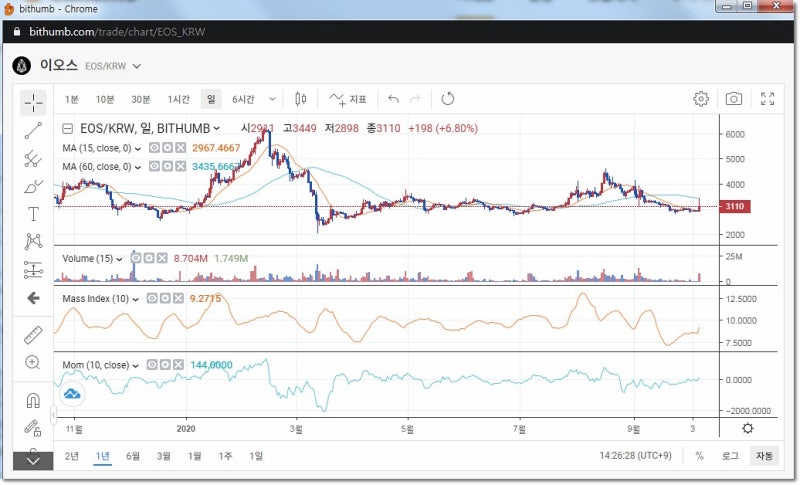Select the prediction and measurement tool

point(33,270)
